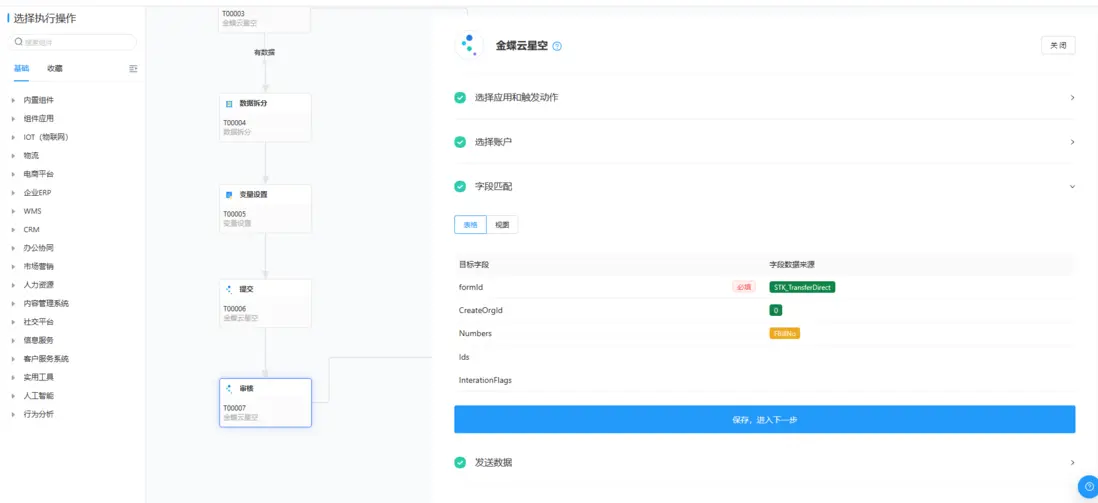Click the 有数据 connector label
Image resolution: width=1098 pixels, height=503 pixels.
264,53
